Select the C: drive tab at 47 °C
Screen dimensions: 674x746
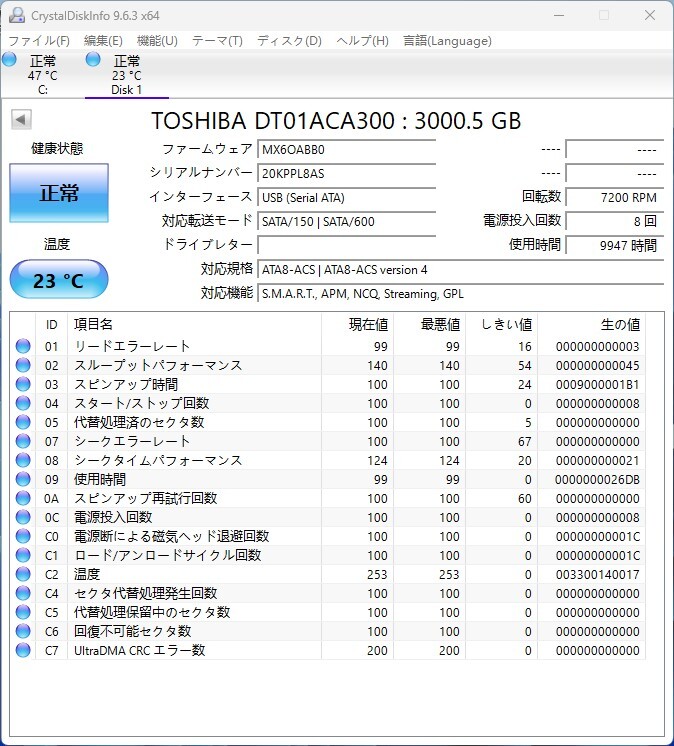coord(42,75)
